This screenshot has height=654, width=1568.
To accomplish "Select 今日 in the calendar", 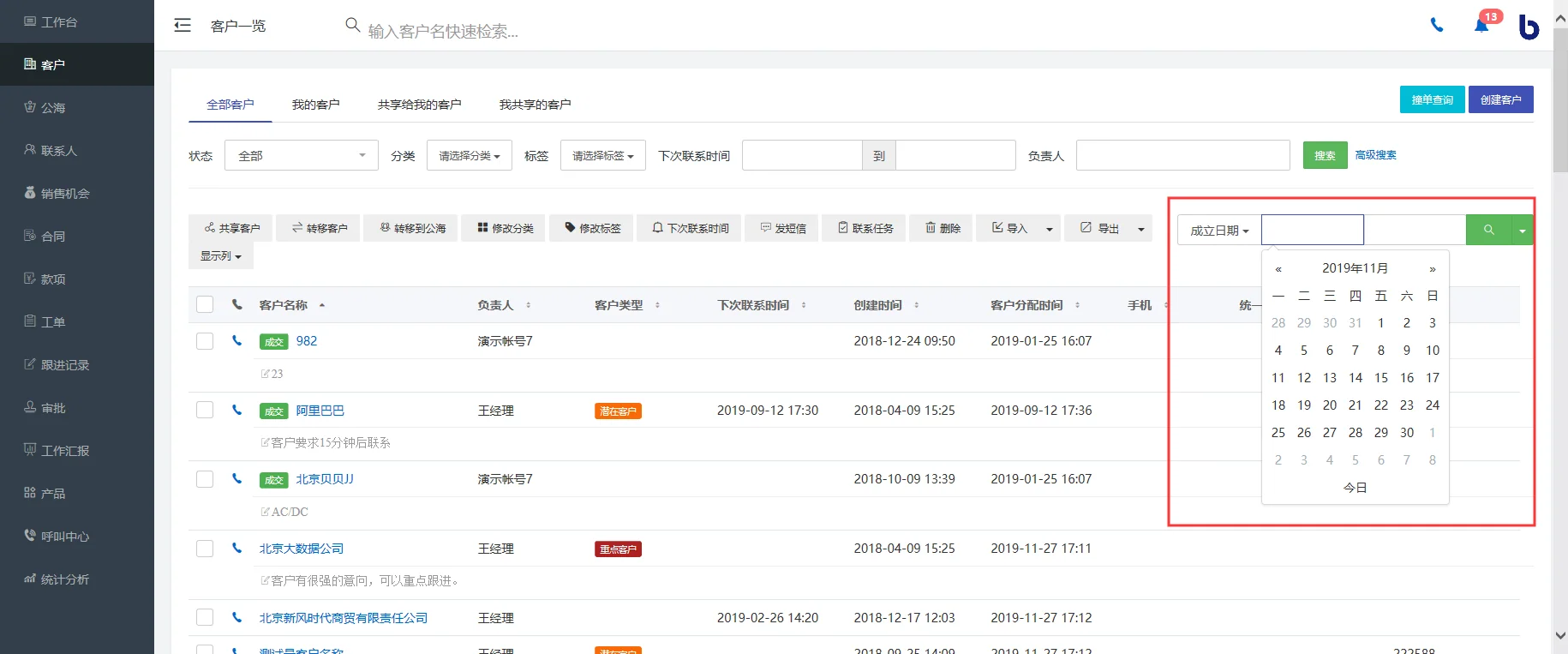I will [x=1355, y=487].
